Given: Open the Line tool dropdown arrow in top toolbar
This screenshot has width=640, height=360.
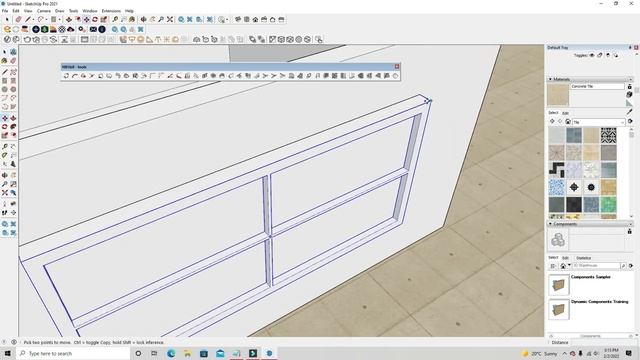Looking at the screenshot, I should click(x=33, y=19).
